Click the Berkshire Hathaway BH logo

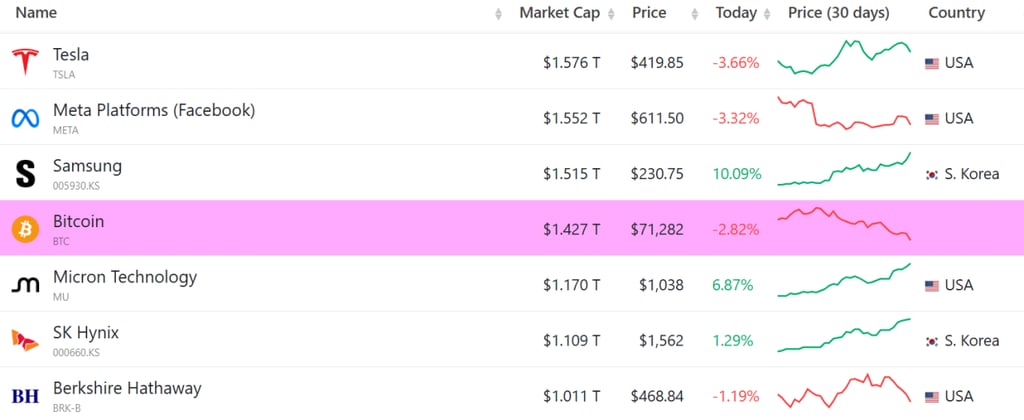coord(25,396)
